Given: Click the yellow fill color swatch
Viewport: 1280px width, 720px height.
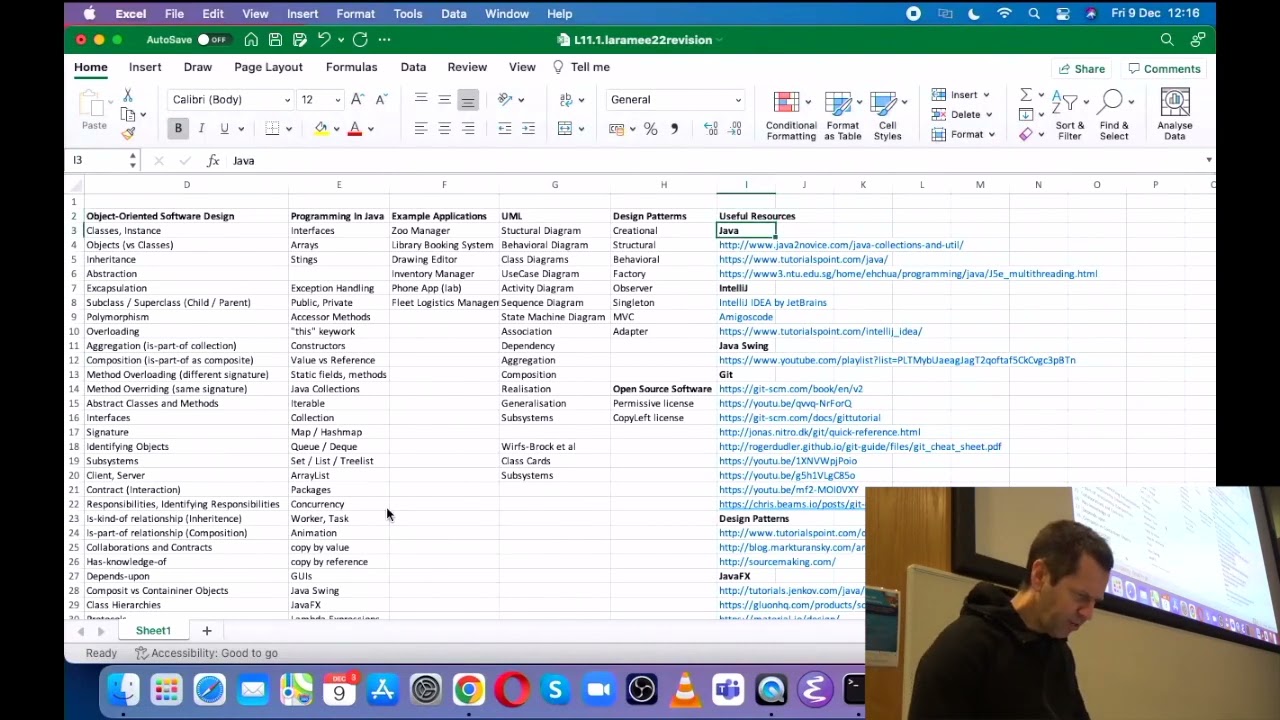Looking at the screenshot, I should pos(321,129).
